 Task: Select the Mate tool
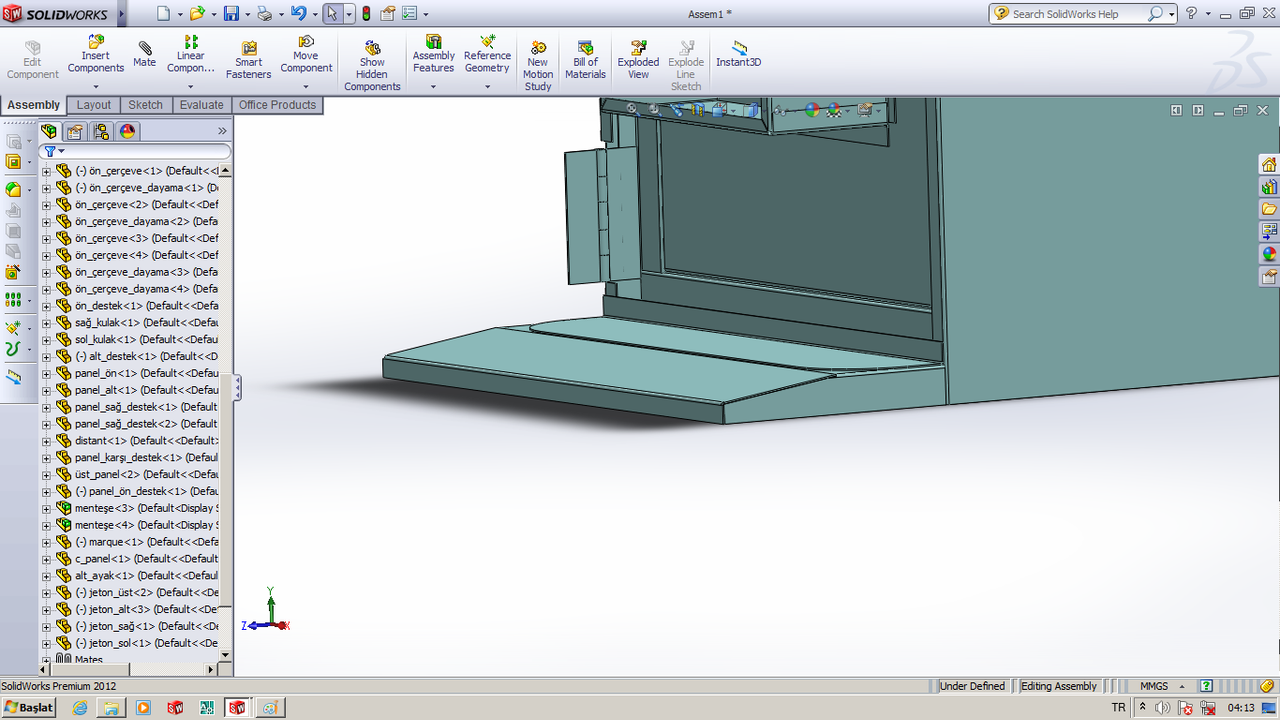coord(145,54)
